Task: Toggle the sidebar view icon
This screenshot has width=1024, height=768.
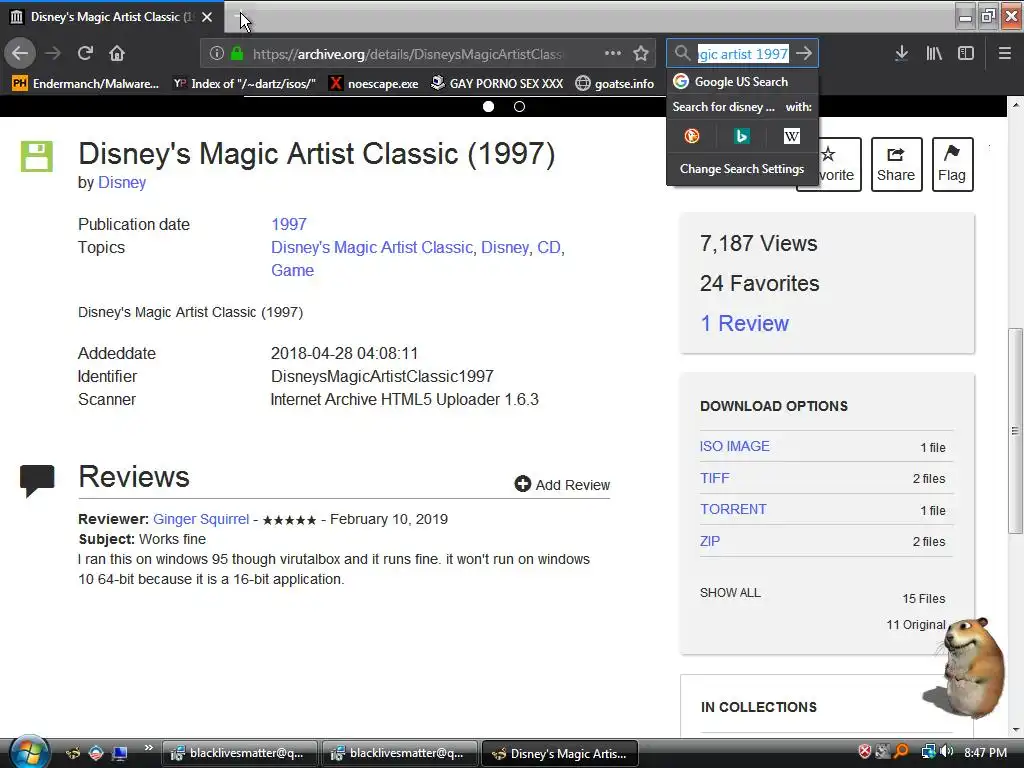Action: (x=966, y=53)
